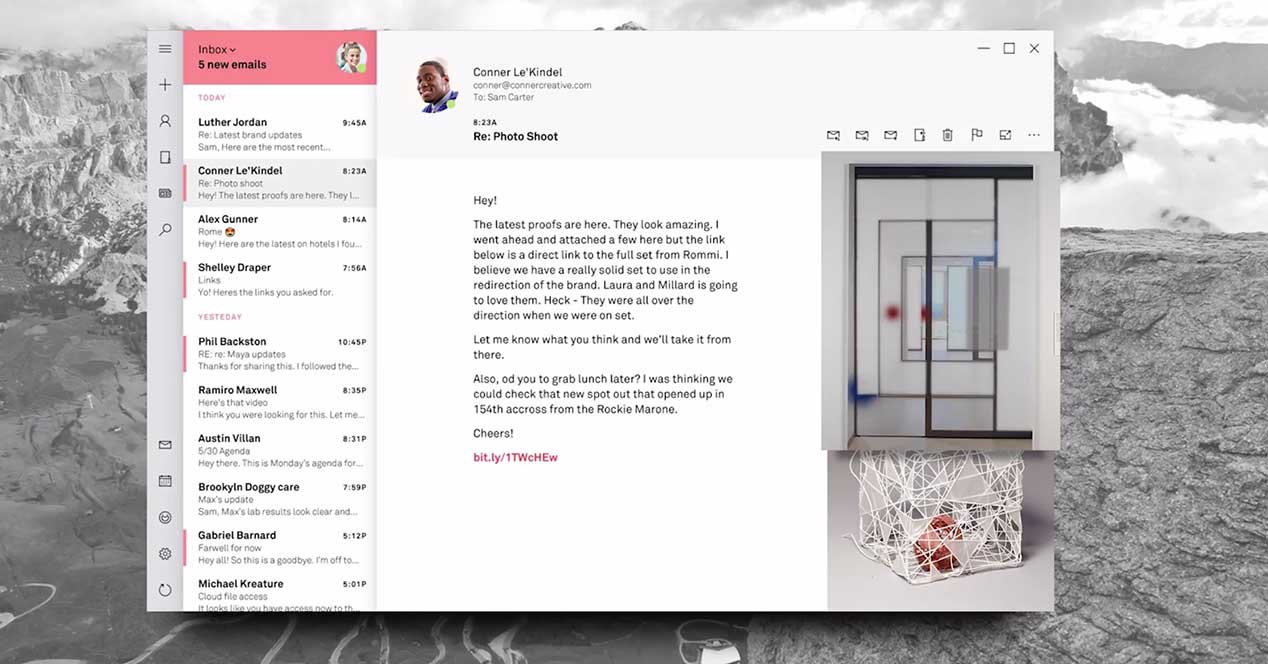Viewport: 1268px width, 664px height.
Task: Click the smiley face icon in sidebar
Action: pyautogui.click(x=165, y=517)
